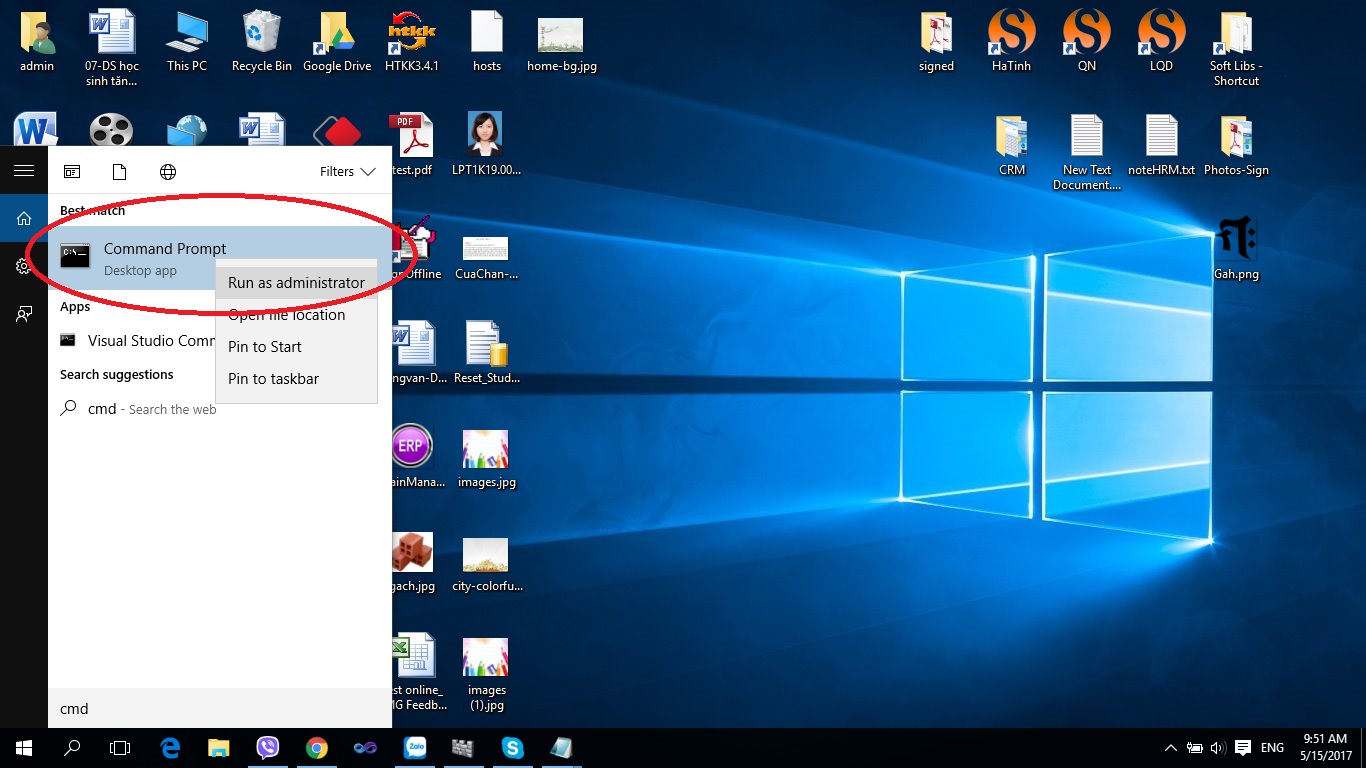Choose Pin to Start option
This screenshot has width=1366, height=768.
pyautogui.click(x=265, y=347)
